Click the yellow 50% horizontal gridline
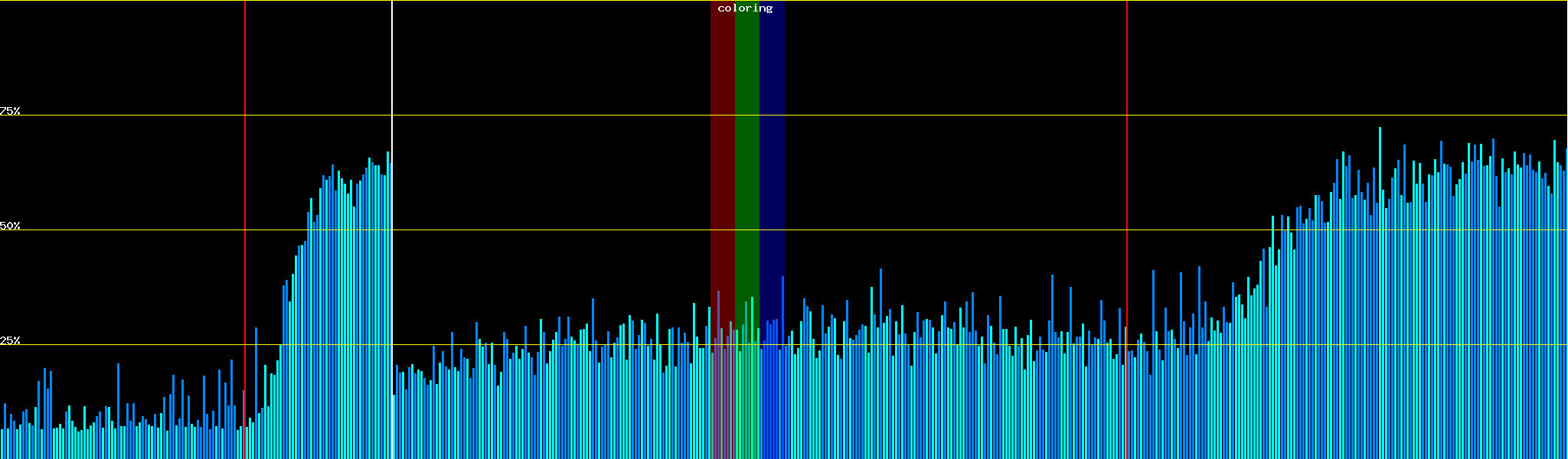Image resolution: width=1568 pixels, height=459 pixels. tap(919, 230)
